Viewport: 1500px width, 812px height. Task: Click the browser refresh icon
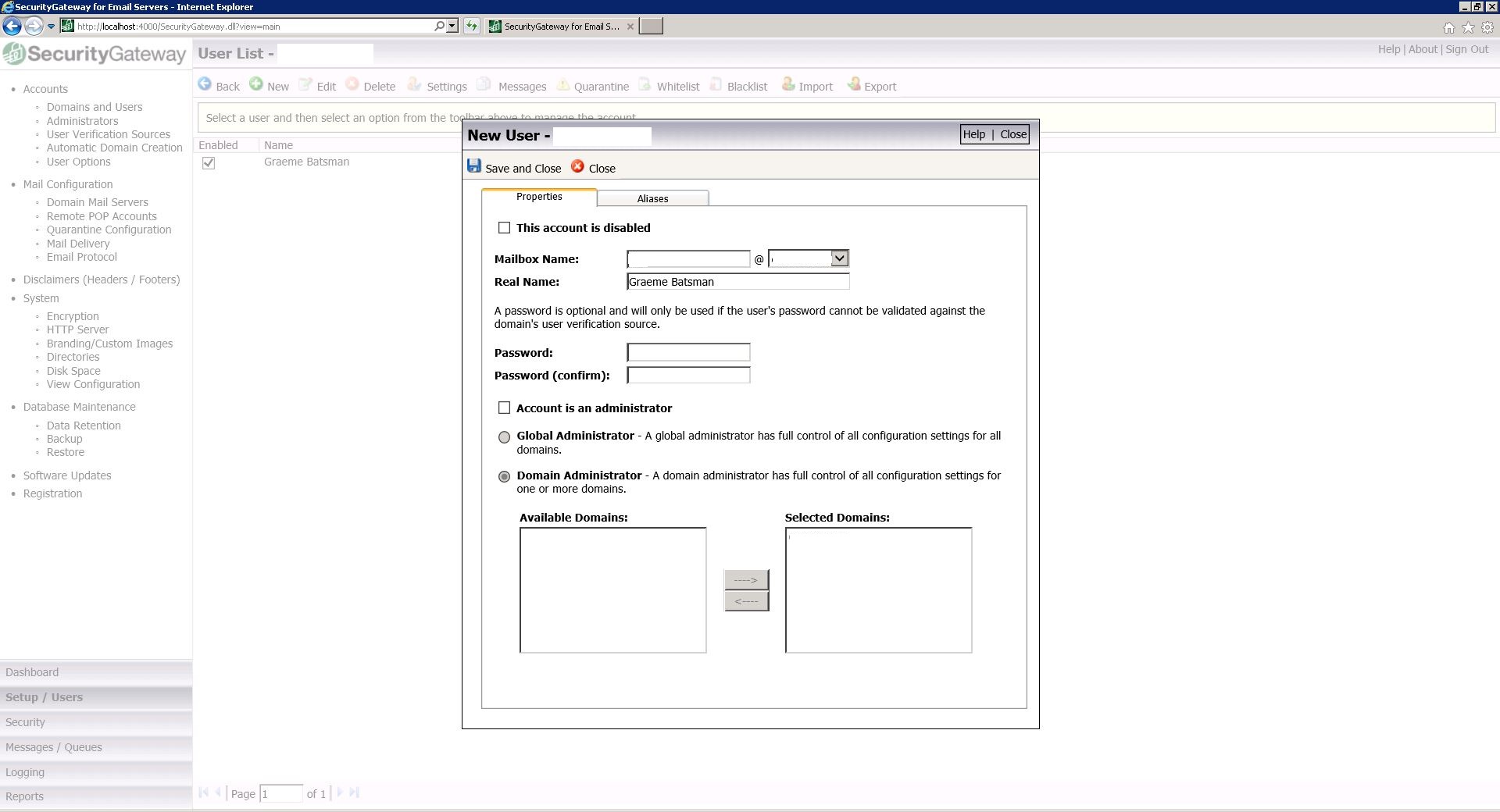(472, 27)
